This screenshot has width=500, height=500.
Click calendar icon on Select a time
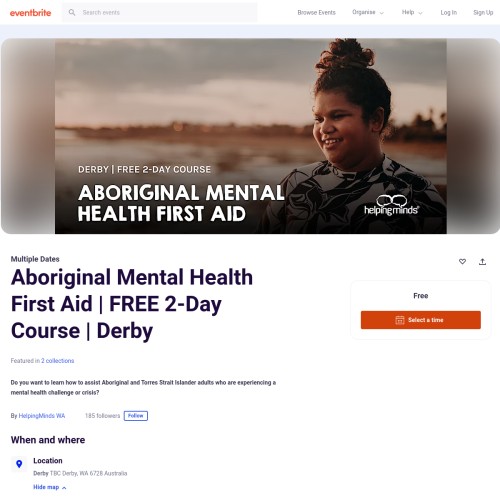coord(400,320)
